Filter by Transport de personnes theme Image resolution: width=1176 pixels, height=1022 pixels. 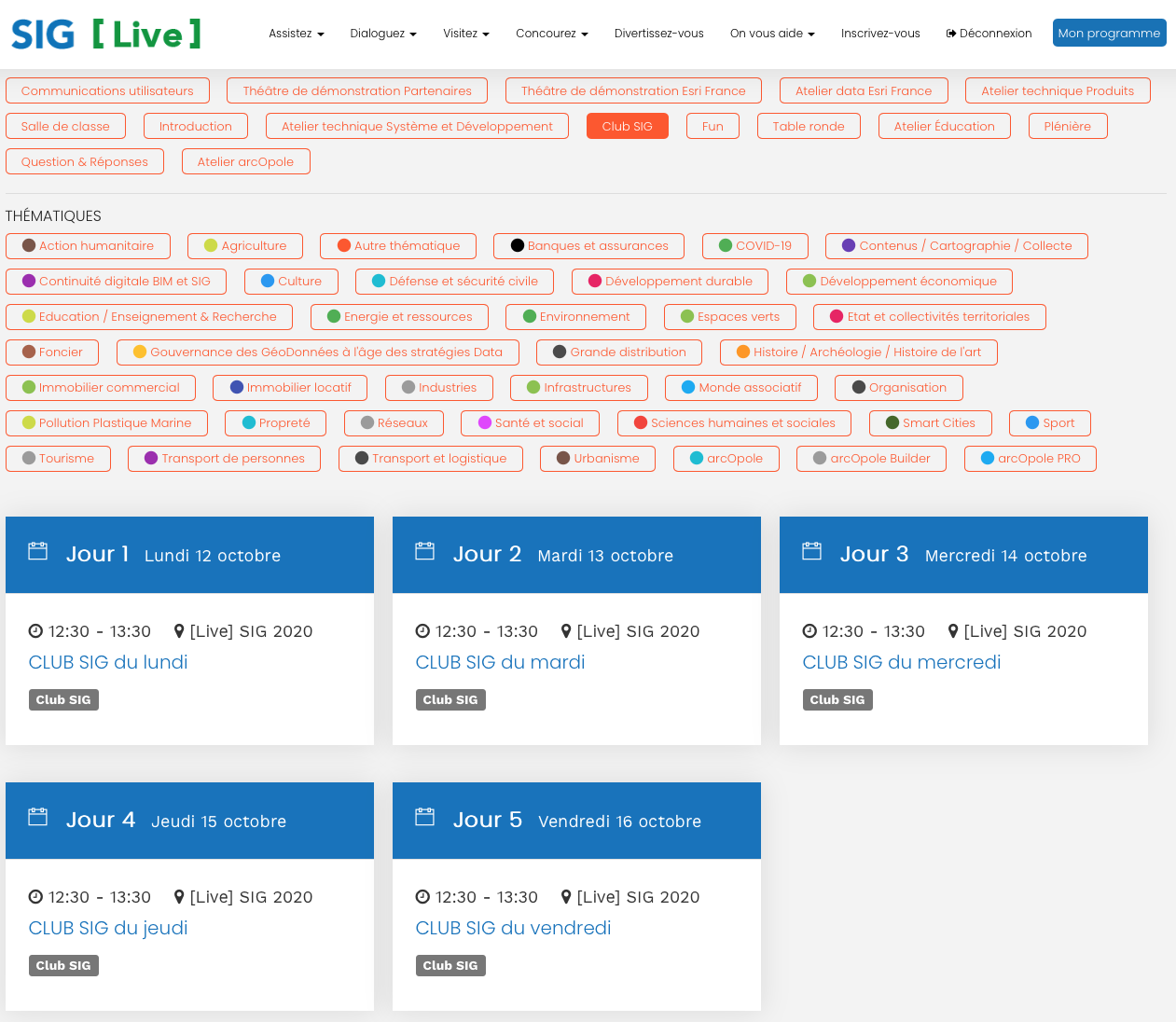[224, 458]
